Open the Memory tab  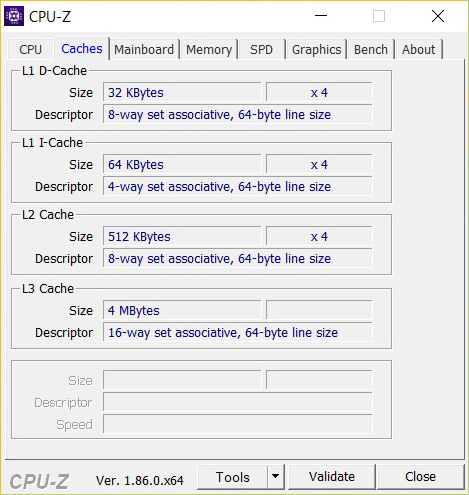point(209,50)
